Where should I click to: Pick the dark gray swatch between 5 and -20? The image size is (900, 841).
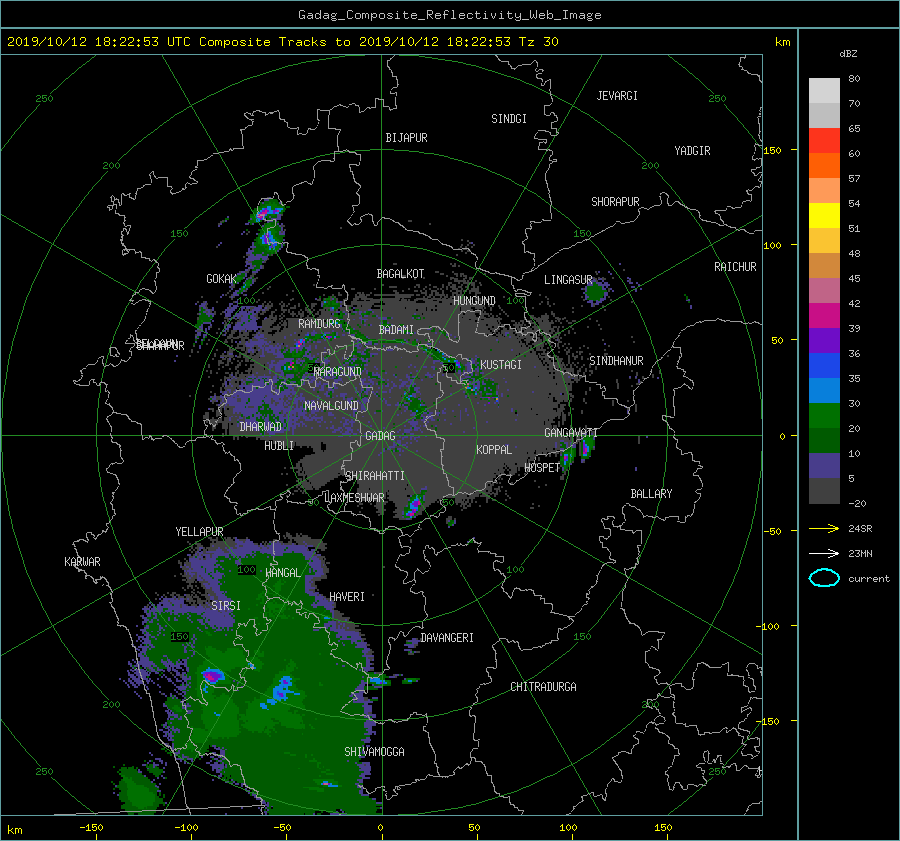tap(824, 490)
